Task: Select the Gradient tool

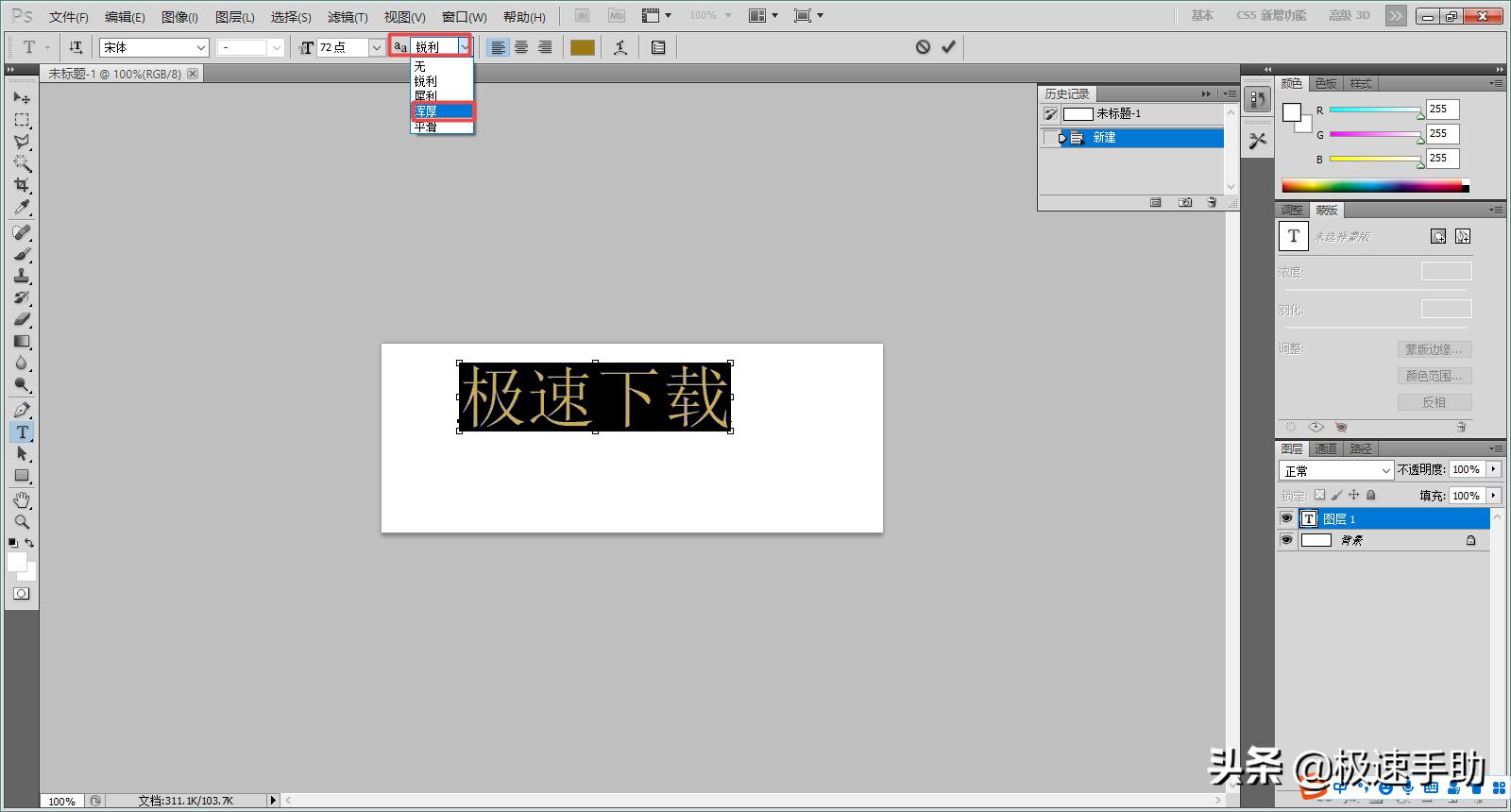Action: 22,341
